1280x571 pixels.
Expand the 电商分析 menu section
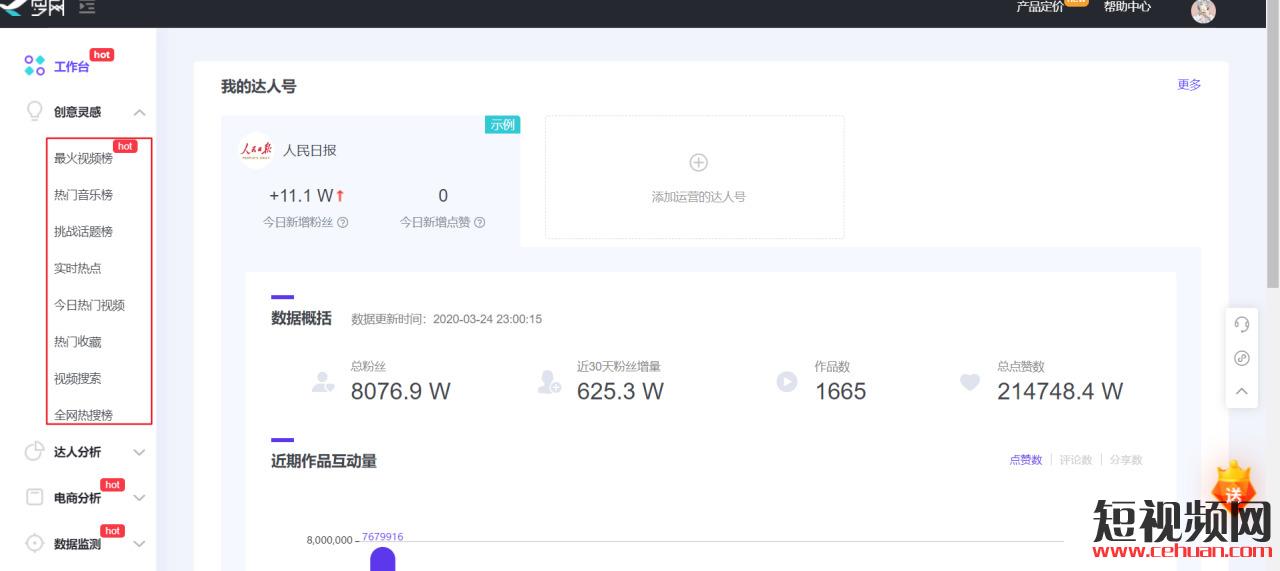(139, 498)
